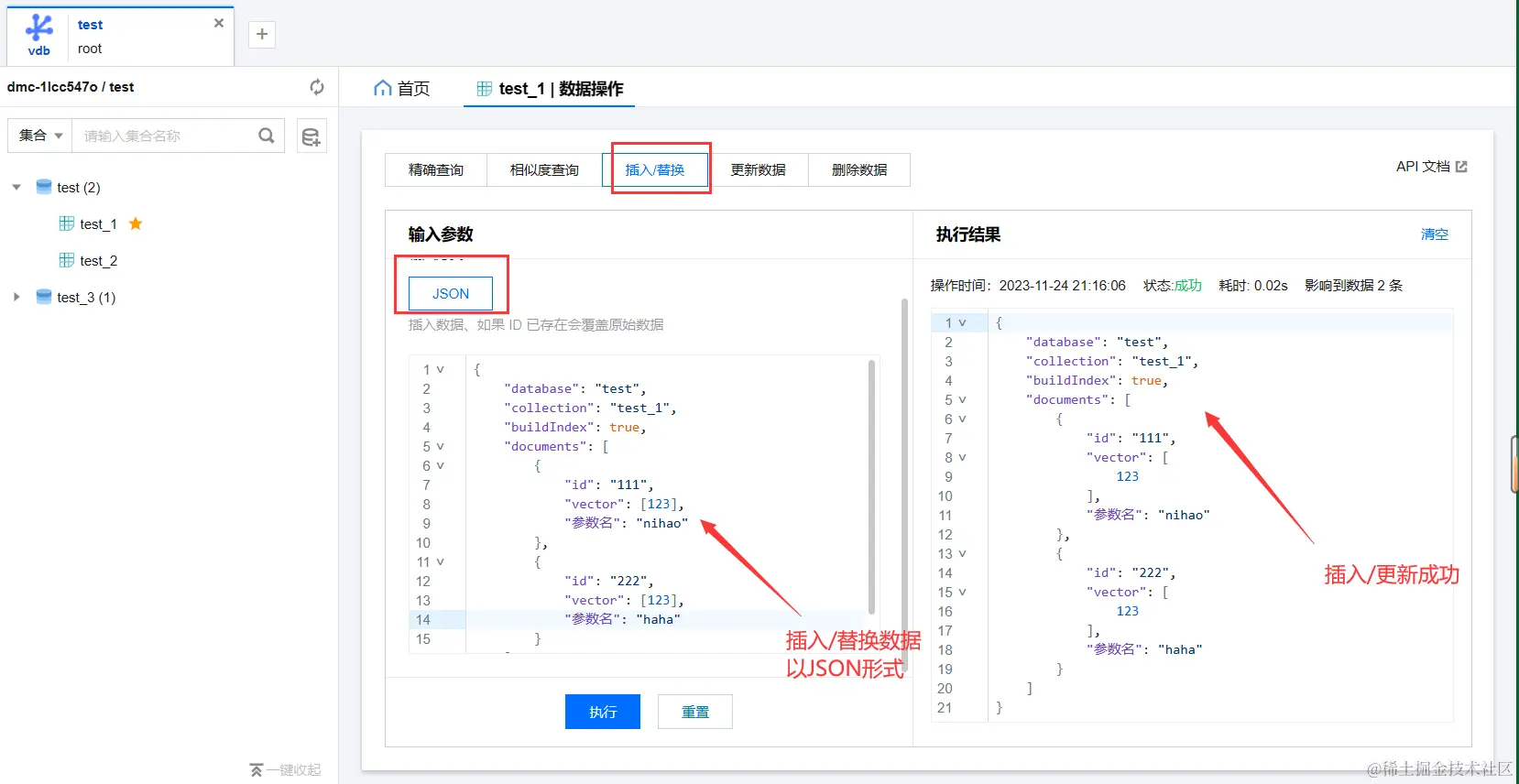Select the test_3 (1) database row
The height and width of the screenshot is (784, 1519).
point(86,298)
